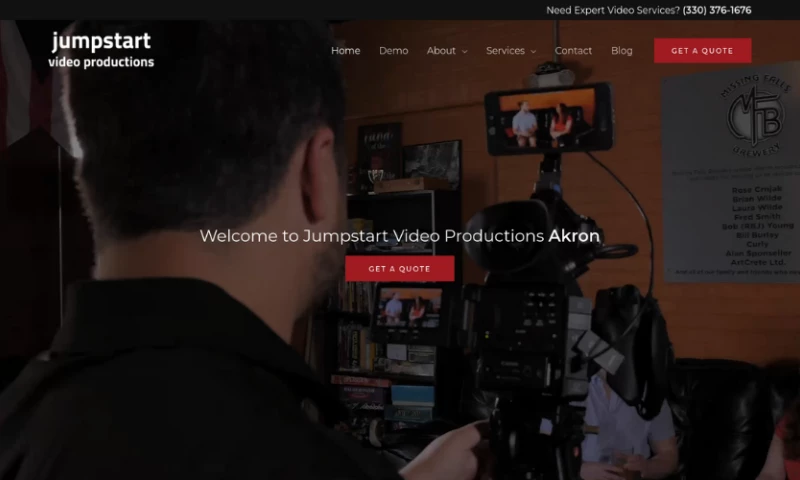Viewport: 800px width, 480px height.
Task: Go to the Home page
Action: [345, 51]
